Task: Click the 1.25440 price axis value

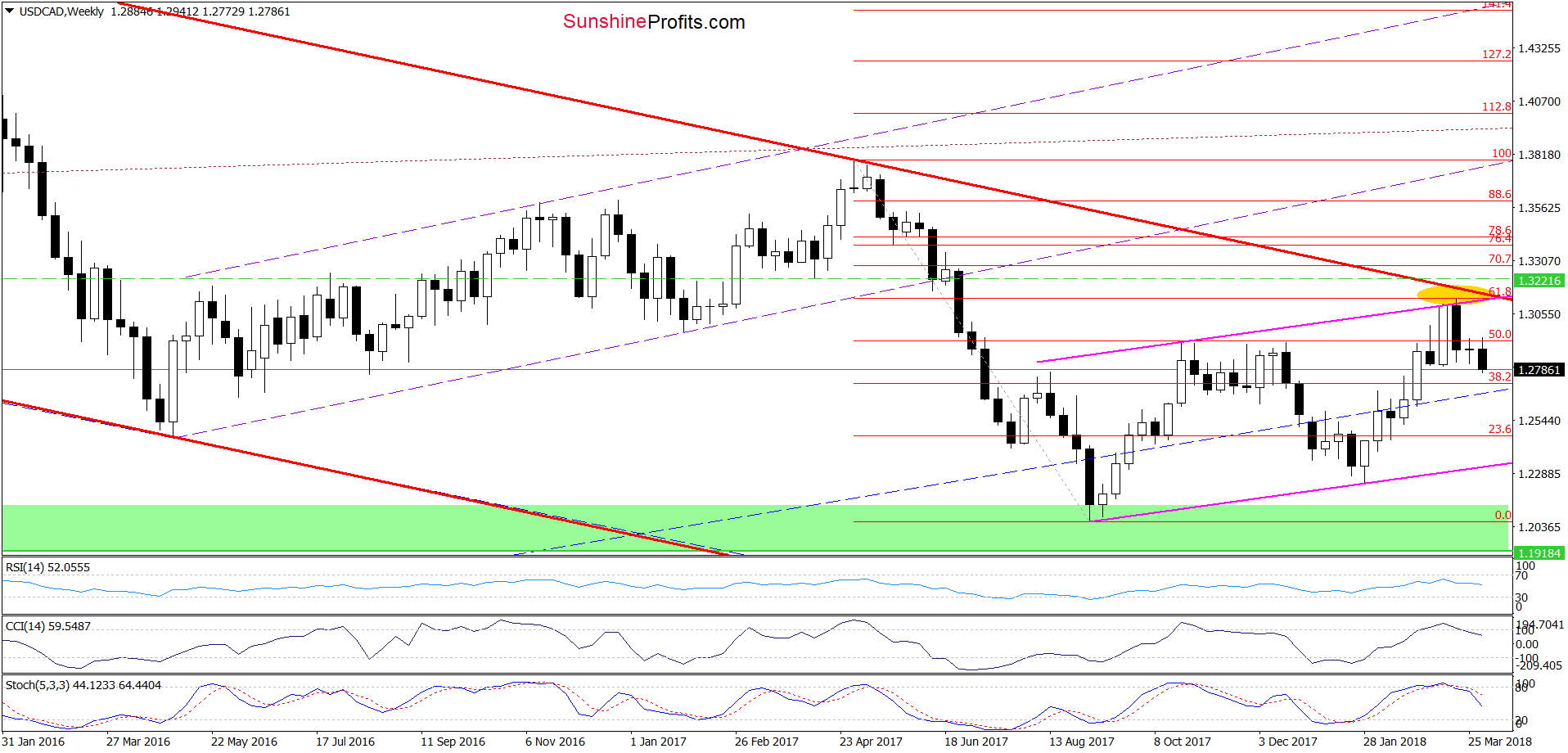Action: point(1539,421)
